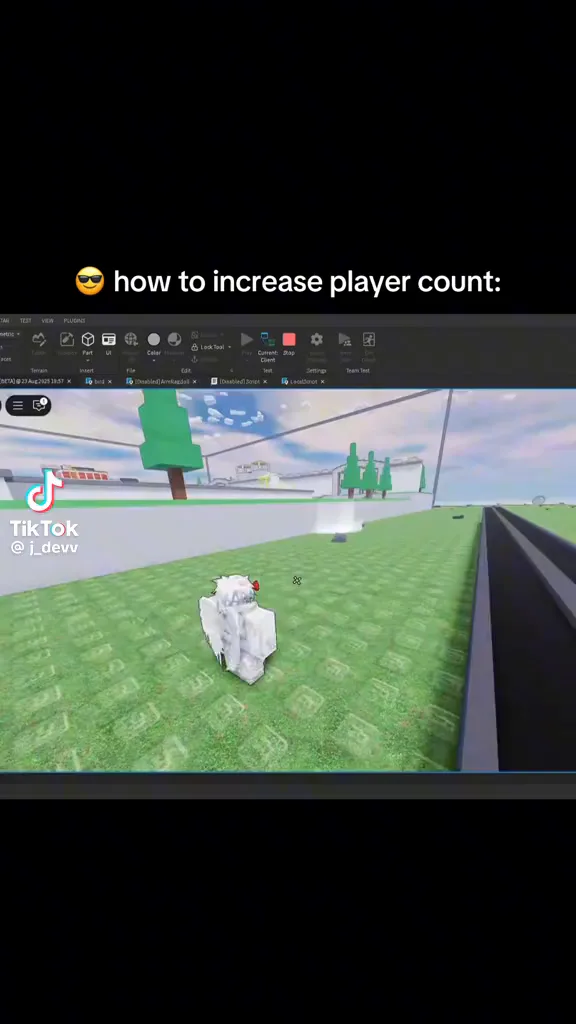Screen dimensions: 576x1024
Task: Close the 23 Aug 2025 place tab
Action: coord(69,381)
